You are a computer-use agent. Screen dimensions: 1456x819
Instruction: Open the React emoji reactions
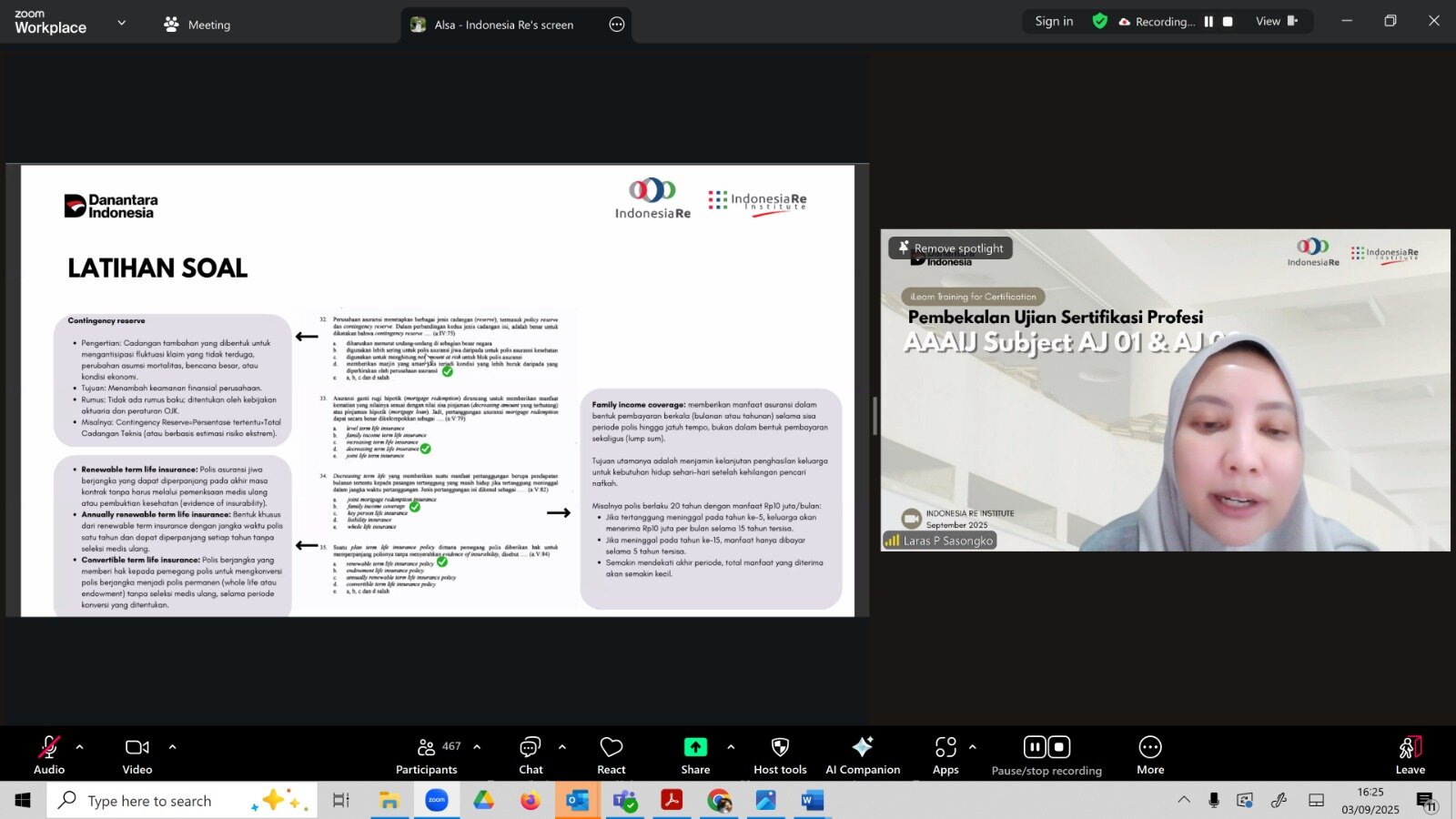click(x=611, y=754)
